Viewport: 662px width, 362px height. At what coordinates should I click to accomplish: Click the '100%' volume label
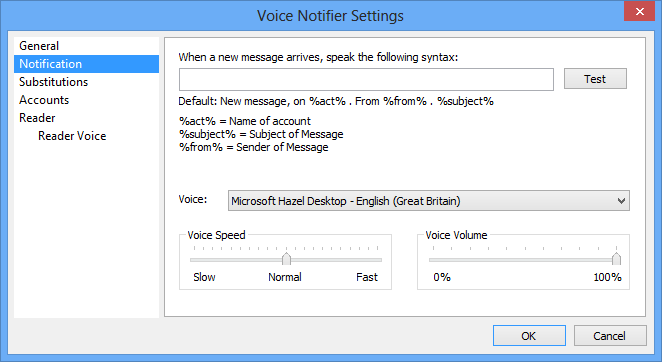tap(607, 277)
